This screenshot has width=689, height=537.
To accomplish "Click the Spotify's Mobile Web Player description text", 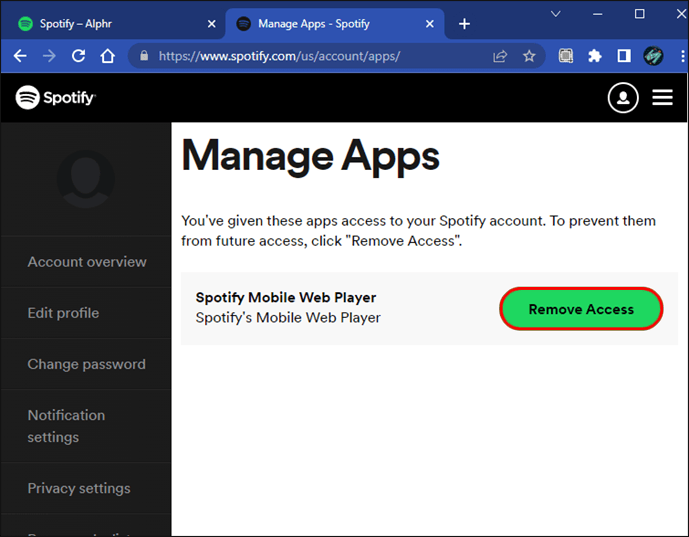I will [x=288, y=317].
